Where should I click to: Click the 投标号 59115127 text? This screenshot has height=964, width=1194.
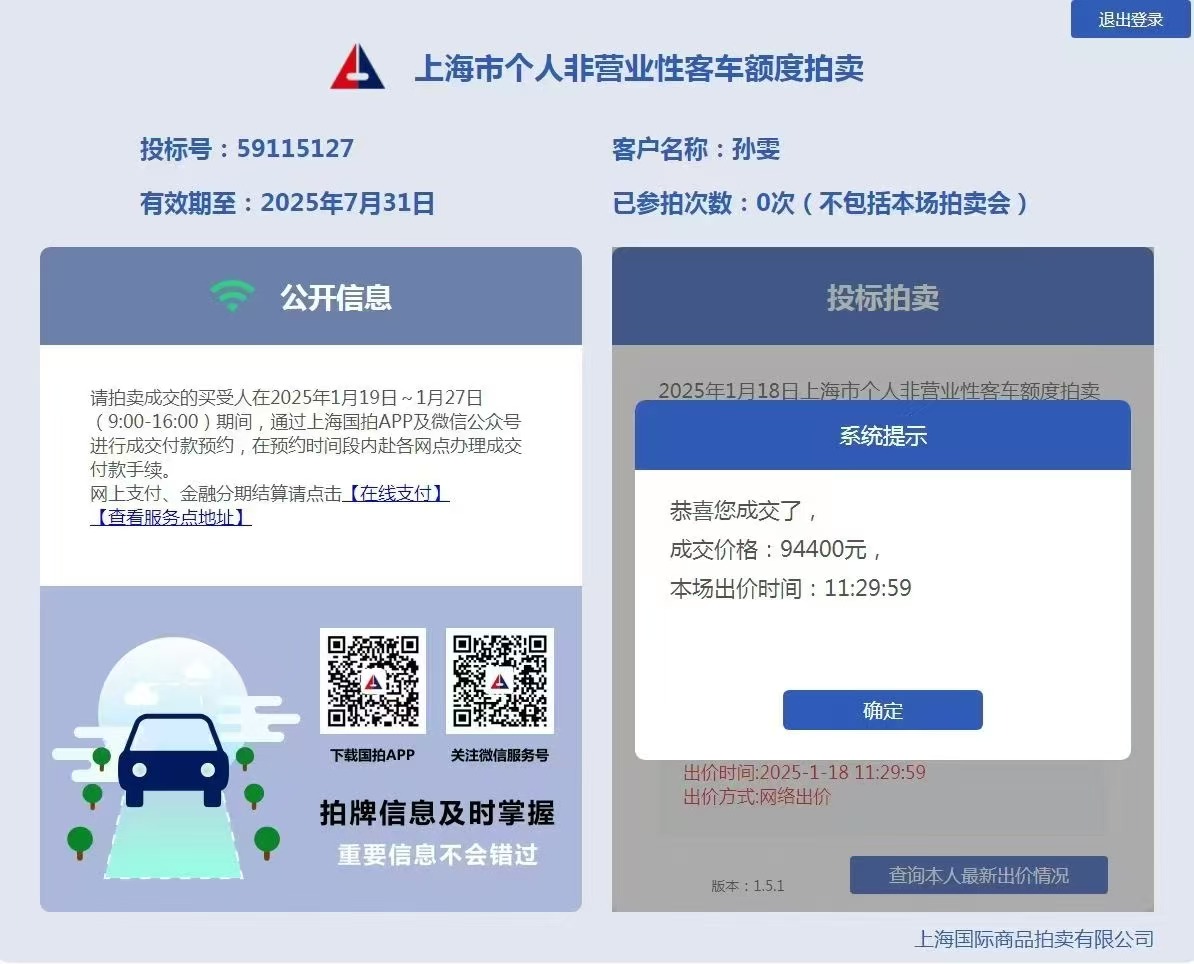coord(247,149)
